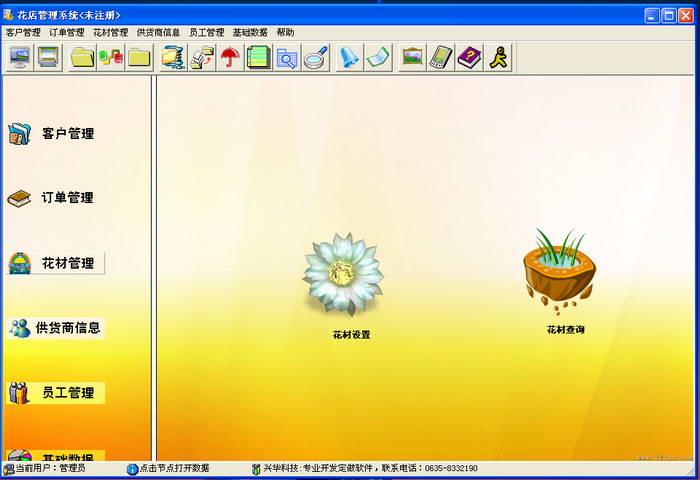Viewport: 700px width, 480px height.
Task: Open the 供货商信息 menu
Action: click(158, 32)
